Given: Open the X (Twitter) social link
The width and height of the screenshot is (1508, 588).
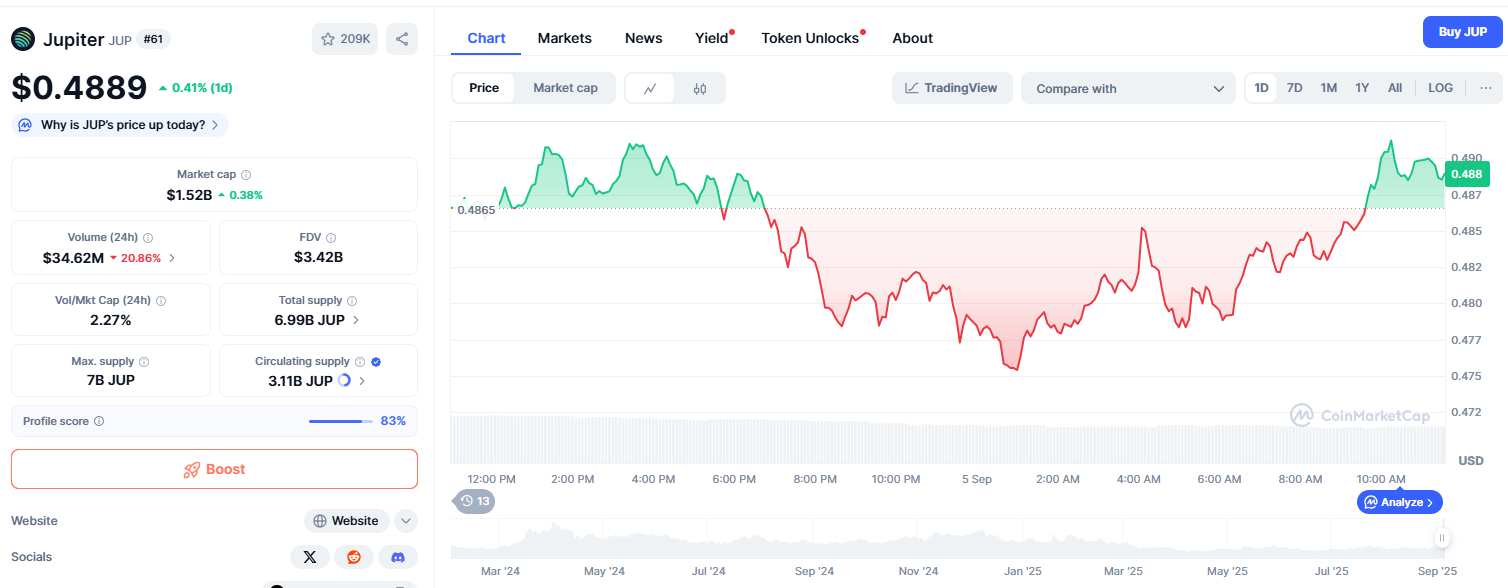Looking at the screenshot, I should point(310,557).
